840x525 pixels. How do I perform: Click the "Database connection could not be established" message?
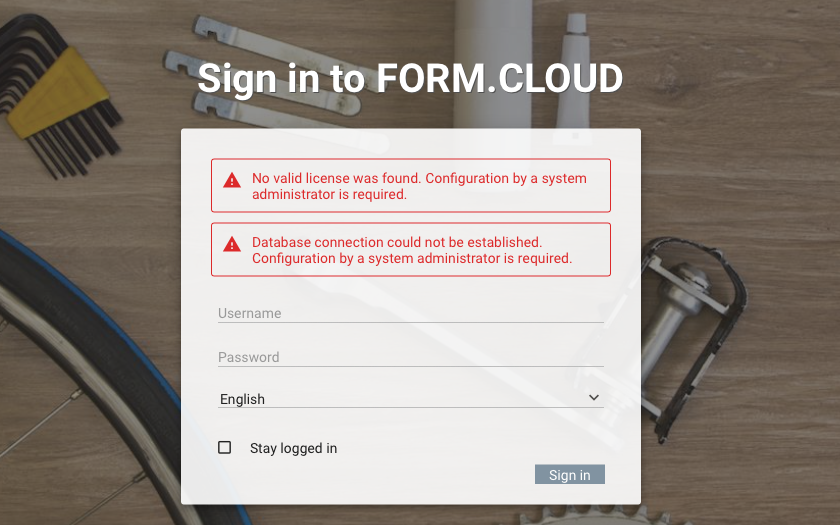411,250
